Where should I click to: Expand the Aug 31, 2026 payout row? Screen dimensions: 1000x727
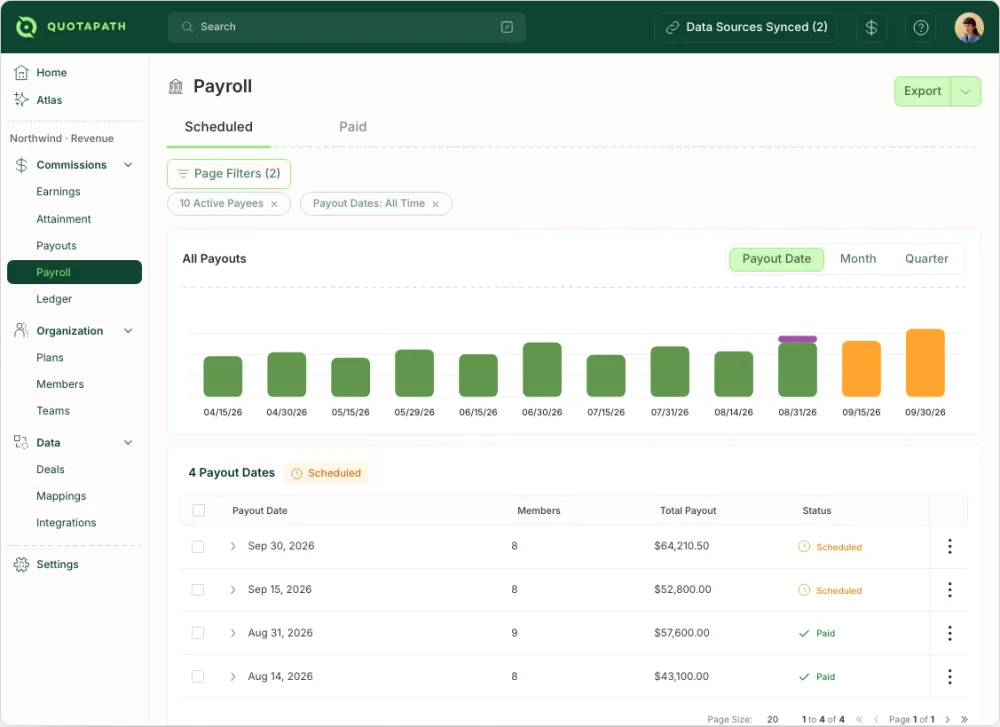(x=233, y=633)
